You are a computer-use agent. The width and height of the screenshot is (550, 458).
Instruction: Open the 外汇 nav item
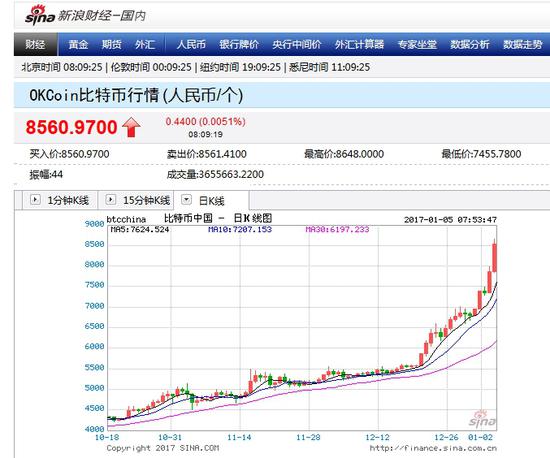tap(145, 45)
